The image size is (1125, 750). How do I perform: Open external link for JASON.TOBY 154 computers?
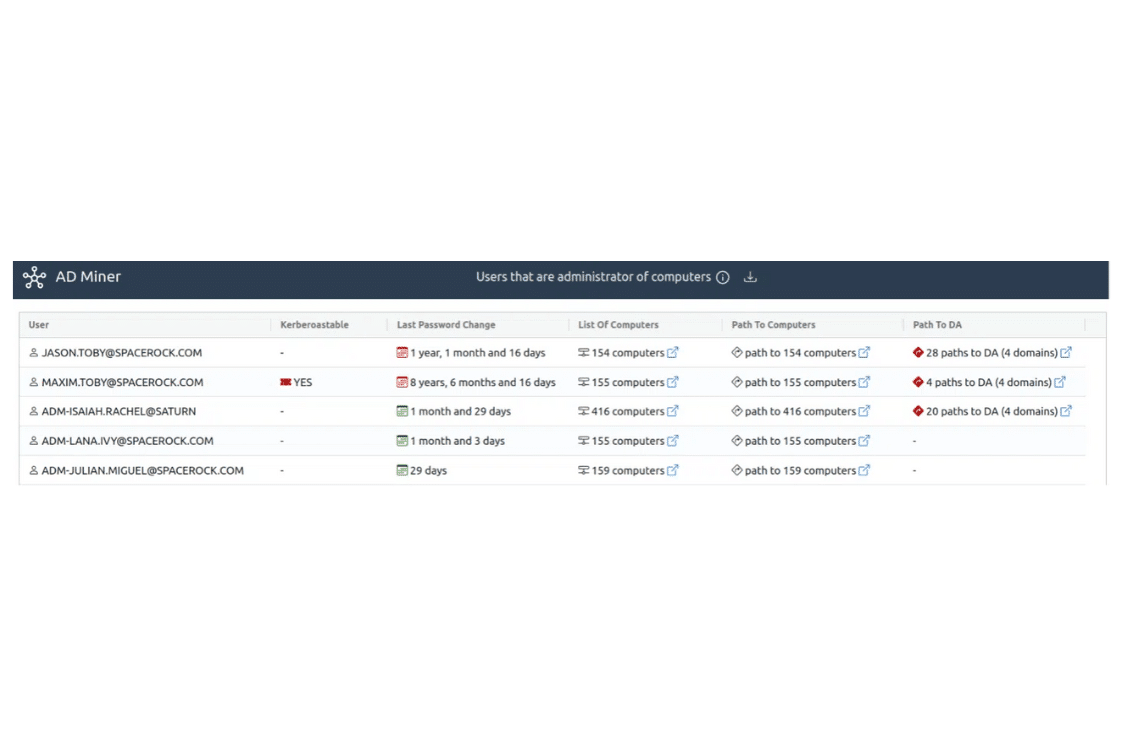click(x=672, y=352)
